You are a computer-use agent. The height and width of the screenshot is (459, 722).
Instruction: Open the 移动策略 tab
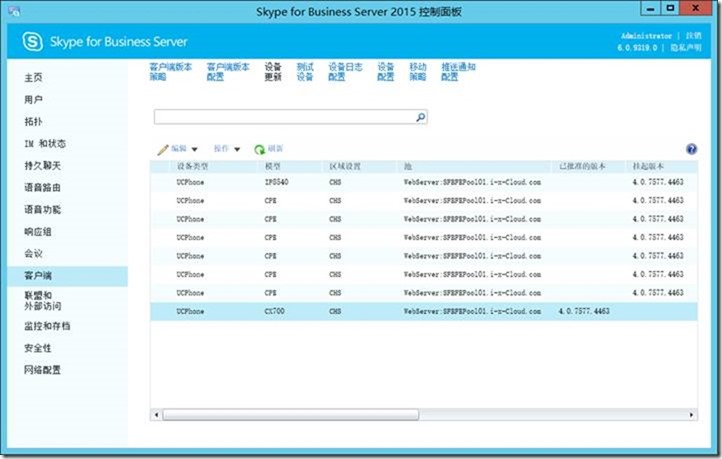(418, 72)
